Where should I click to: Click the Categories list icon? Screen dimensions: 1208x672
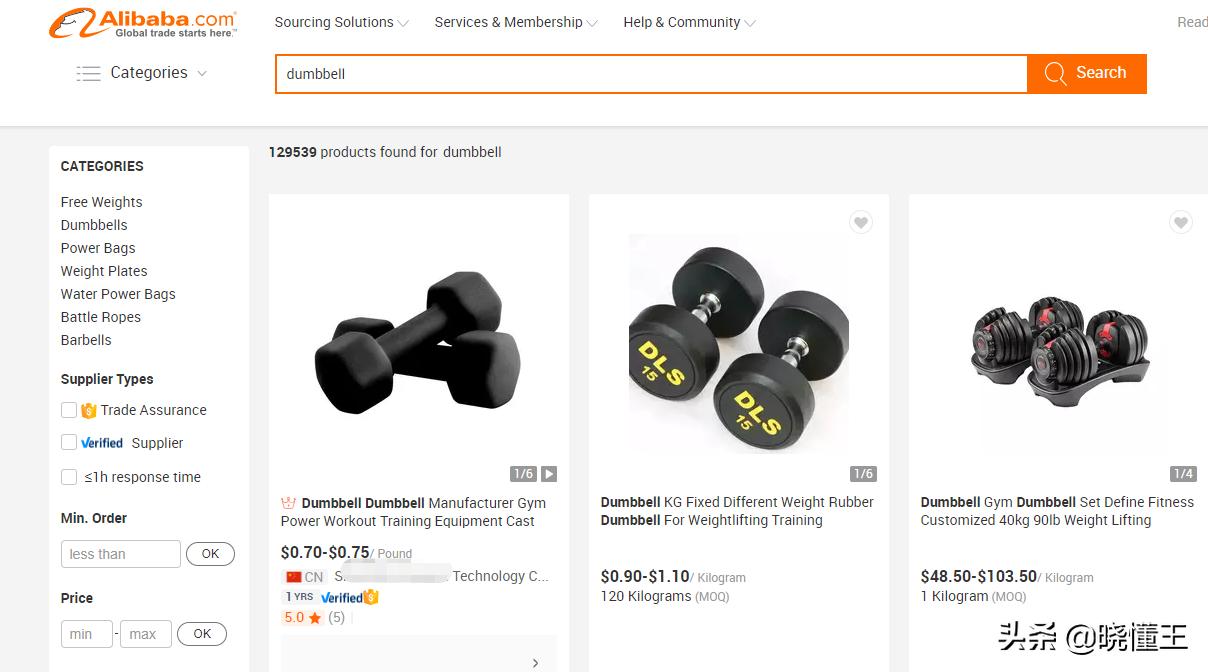pyautogui.click(x=88, y=73)
